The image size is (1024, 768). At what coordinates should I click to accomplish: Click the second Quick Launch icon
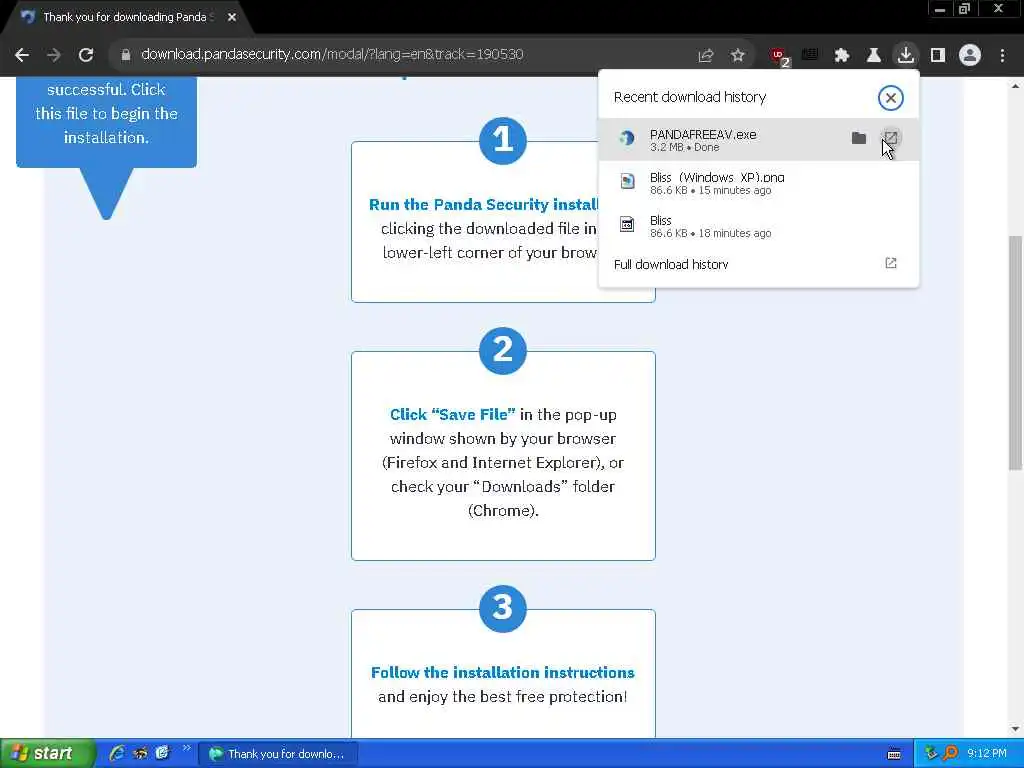pos(140,754)
